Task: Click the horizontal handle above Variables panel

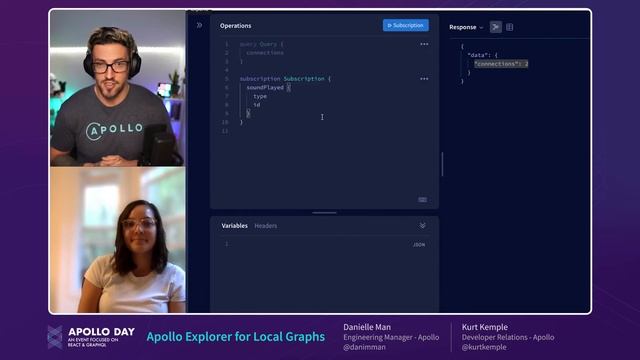Action: (x=324, y=213)
